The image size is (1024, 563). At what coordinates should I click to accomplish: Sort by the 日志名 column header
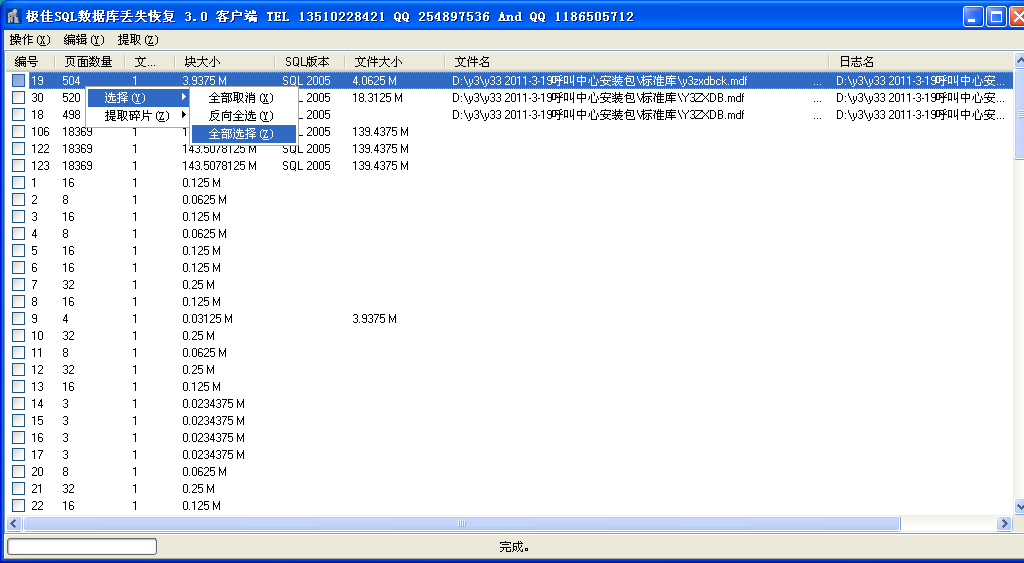click(921, 61)
